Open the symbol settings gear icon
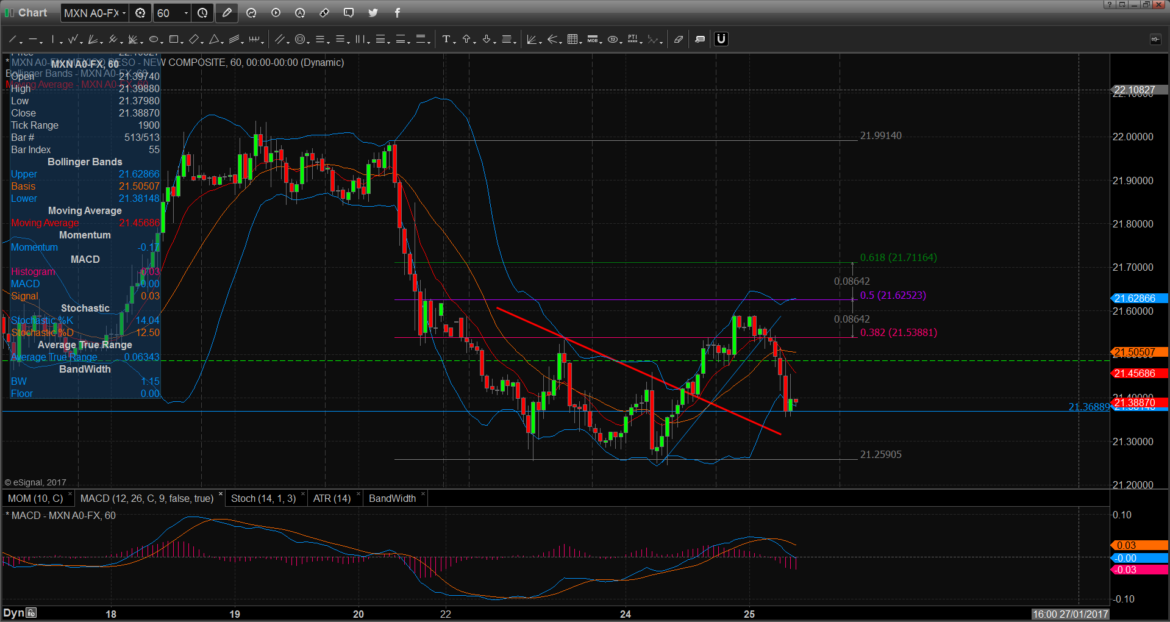The image size is (1170, 622). [140, 13]
